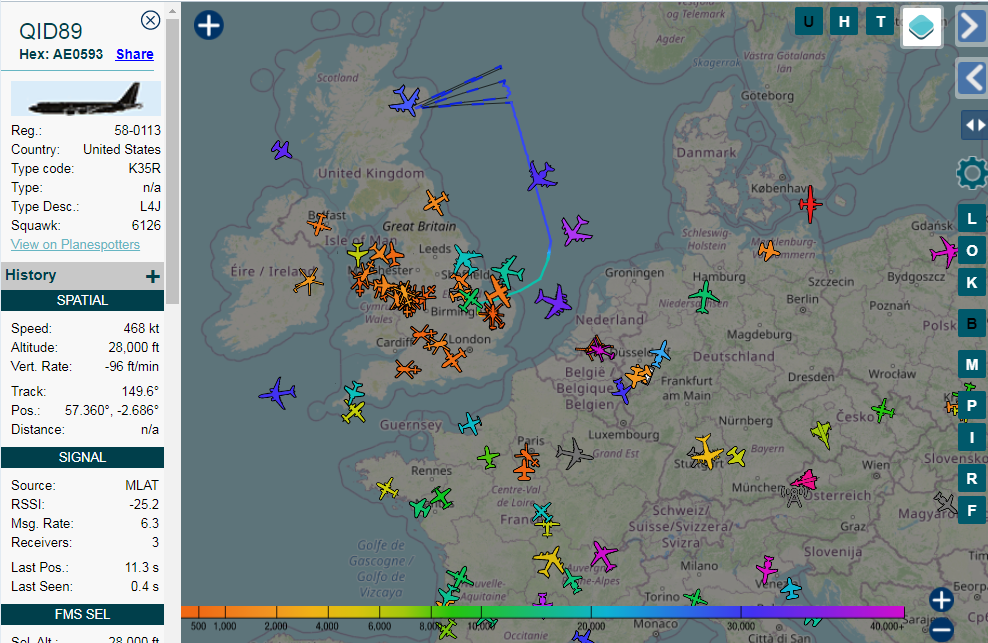Select the orange aircraft near Mecklenburg-Vorpommern

pyautogui.click(x=769, y=251)
